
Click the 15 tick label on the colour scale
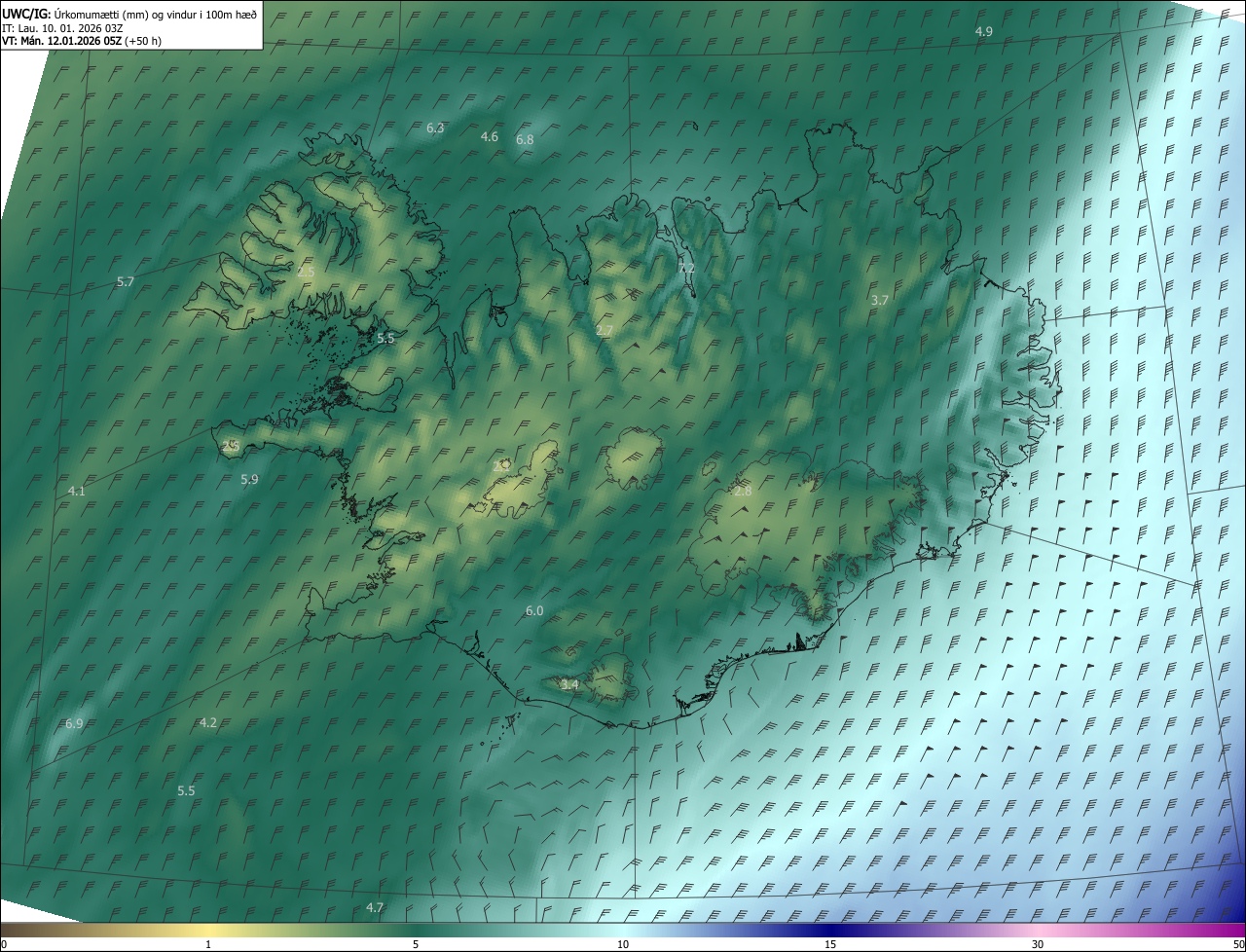(830, 945)
